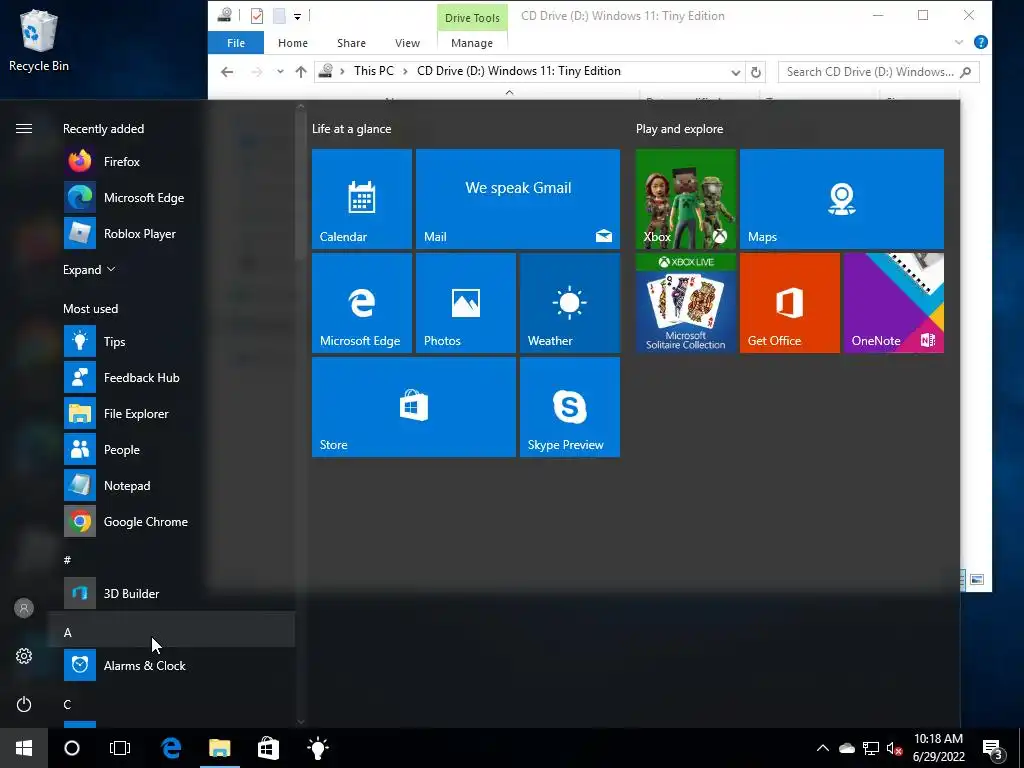
Task: Open Microsoft Store from taskbar
Action: tap(268, 748)
